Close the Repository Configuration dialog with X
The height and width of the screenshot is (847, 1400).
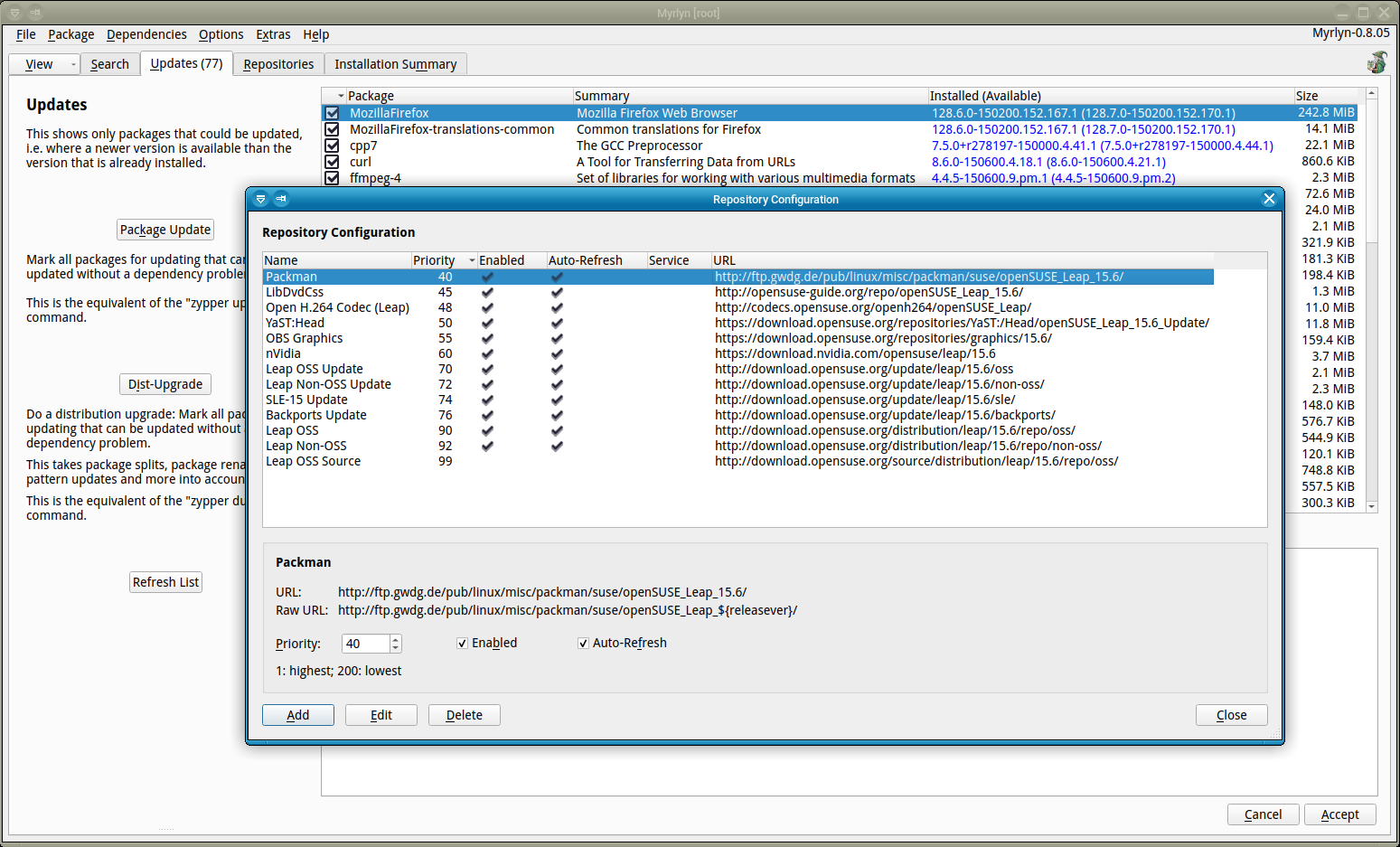click(1269, 199)
